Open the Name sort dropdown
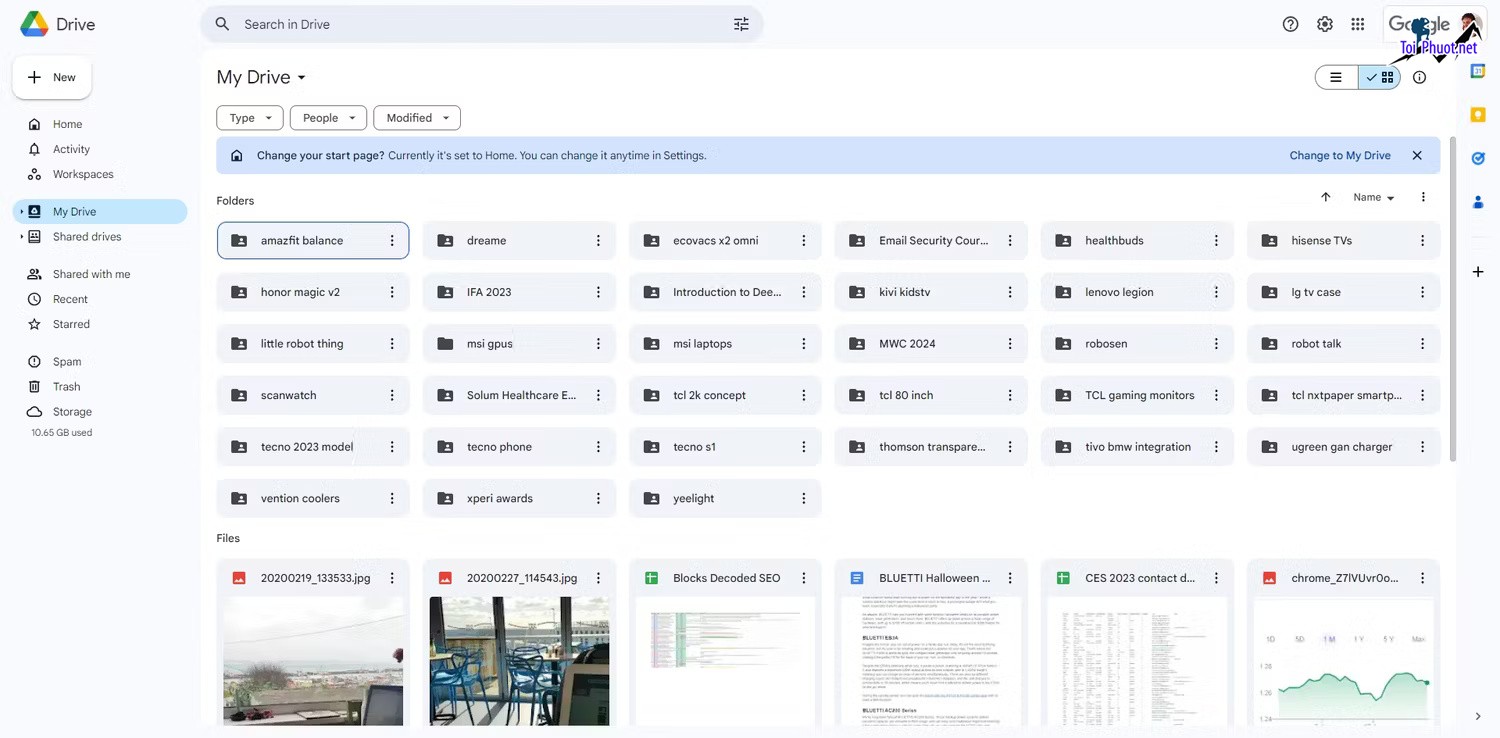 click(1373, 197)
